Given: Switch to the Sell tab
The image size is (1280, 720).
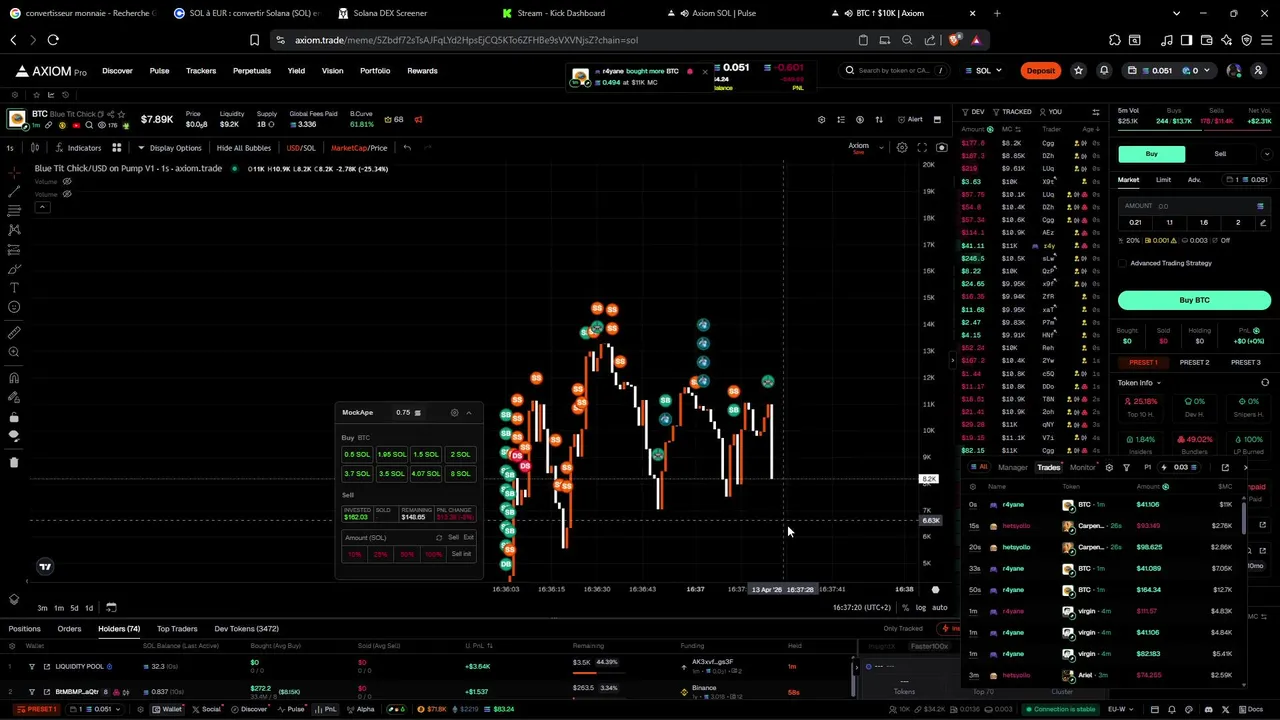Looking at the screenshot, I should point(1220,154).
